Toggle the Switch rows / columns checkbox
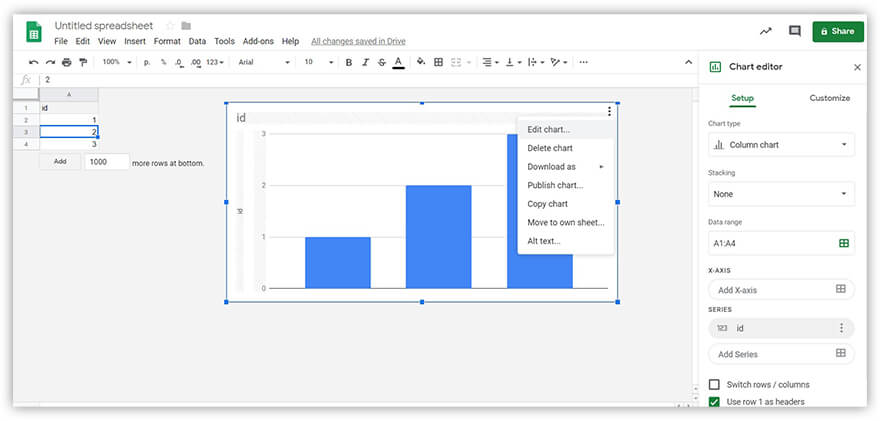The image size is (880, 421). 714,385
